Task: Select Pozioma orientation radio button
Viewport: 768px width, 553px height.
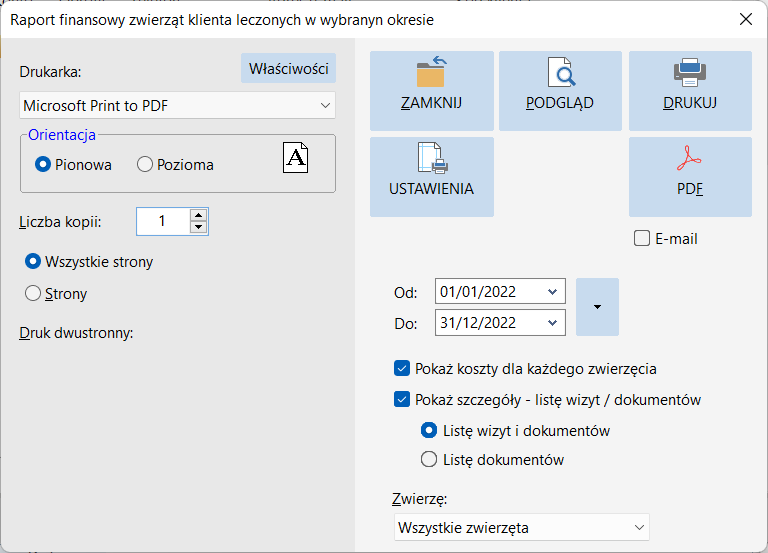Action: [145, 164]
